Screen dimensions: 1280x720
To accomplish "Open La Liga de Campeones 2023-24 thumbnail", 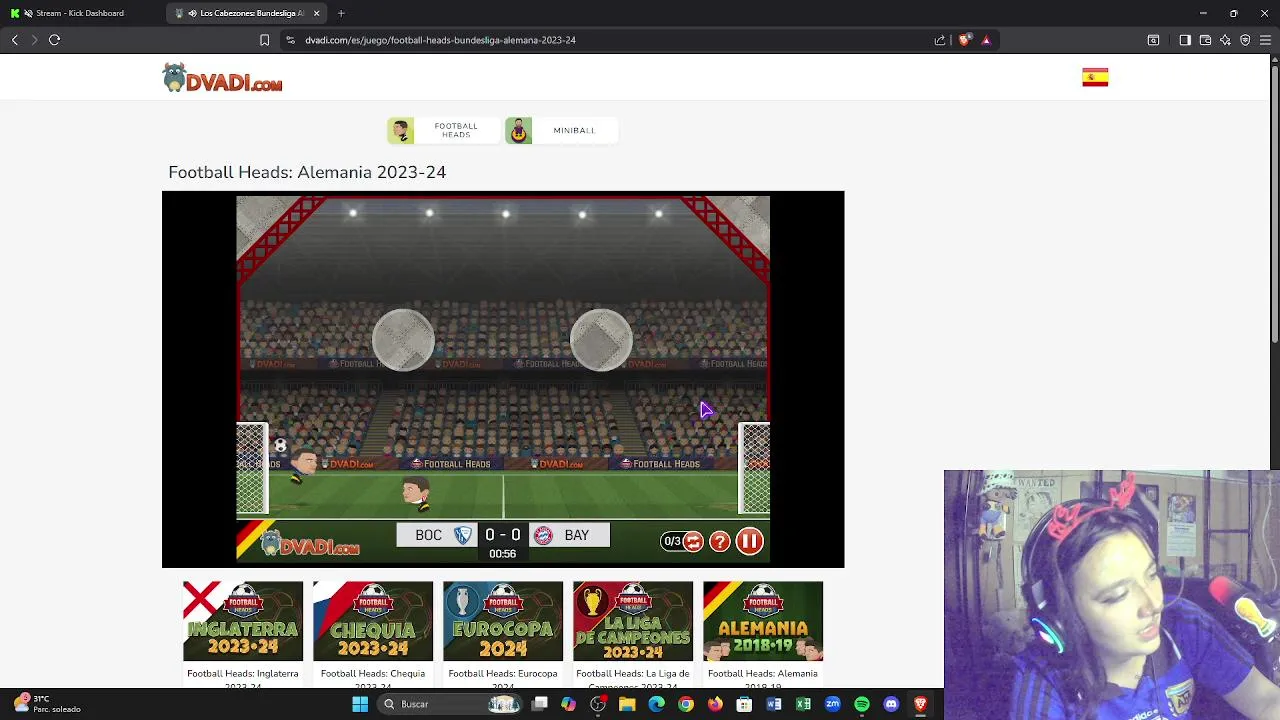I will 633,621.
